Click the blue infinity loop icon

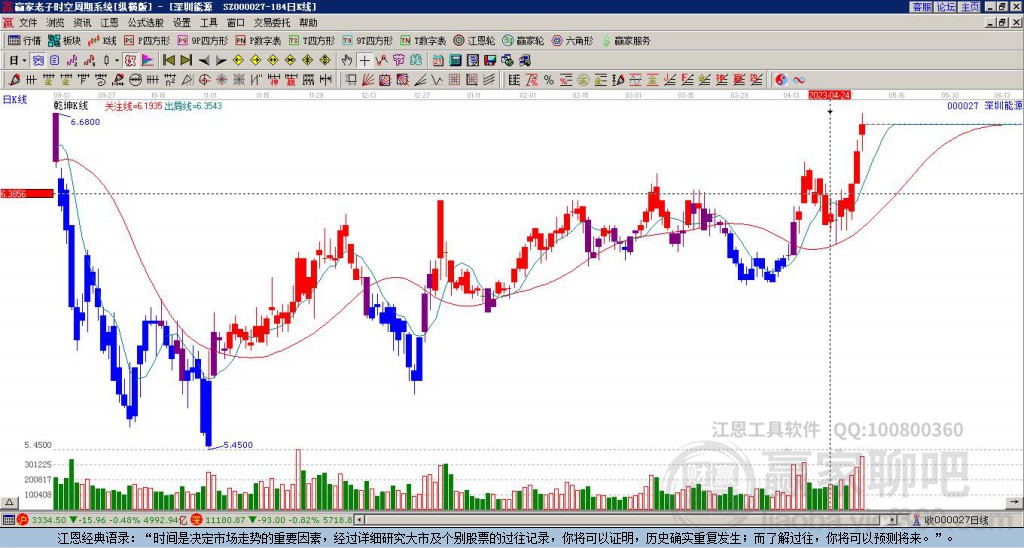coord(799,80)
